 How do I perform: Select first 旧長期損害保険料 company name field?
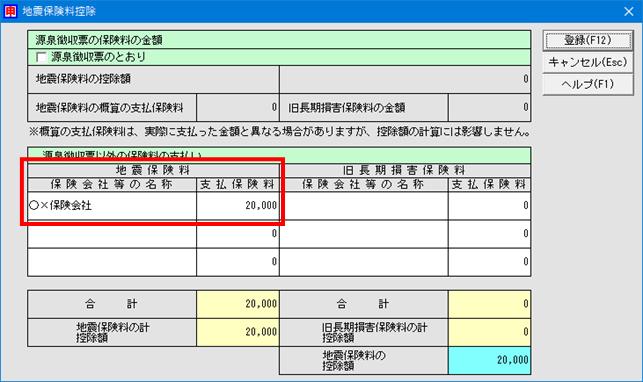click(364, 205)
